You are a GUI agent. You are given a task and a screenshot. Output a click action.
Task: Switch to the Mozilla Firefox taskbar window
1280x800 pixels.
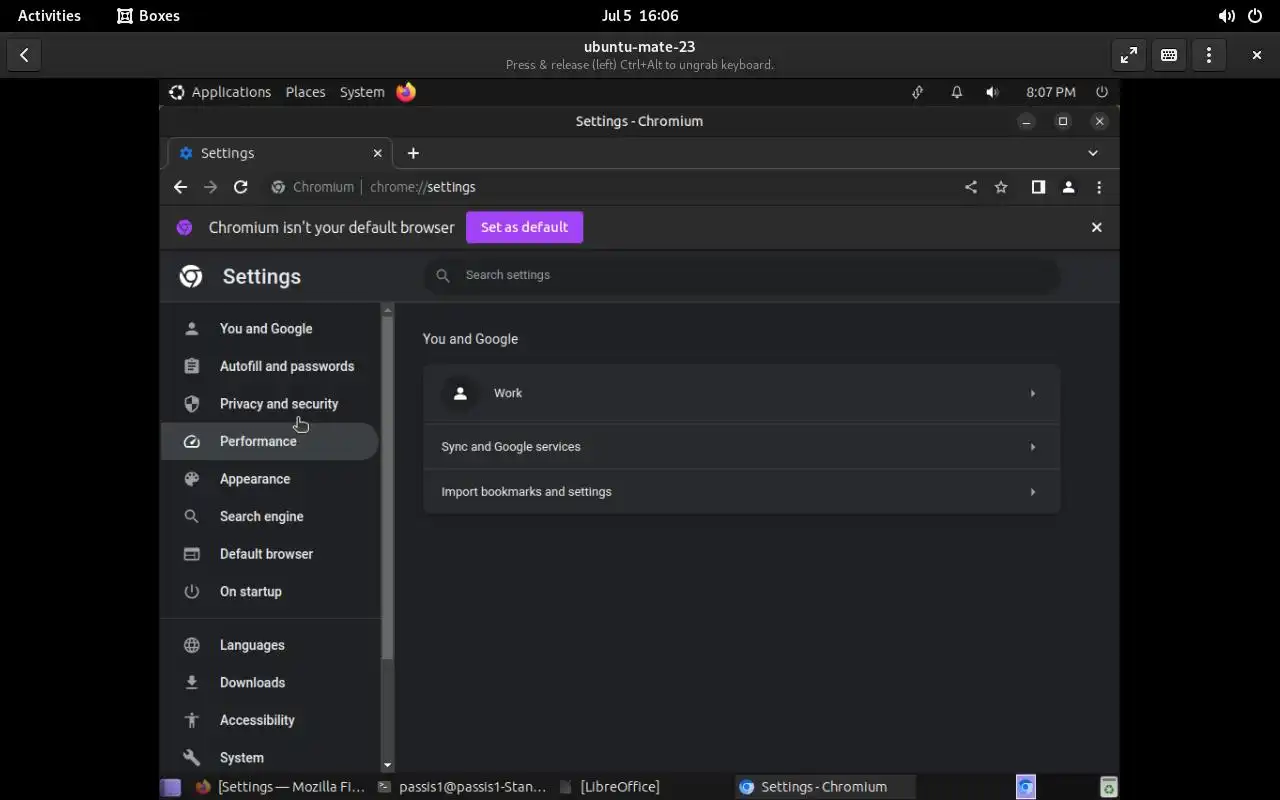281,787
